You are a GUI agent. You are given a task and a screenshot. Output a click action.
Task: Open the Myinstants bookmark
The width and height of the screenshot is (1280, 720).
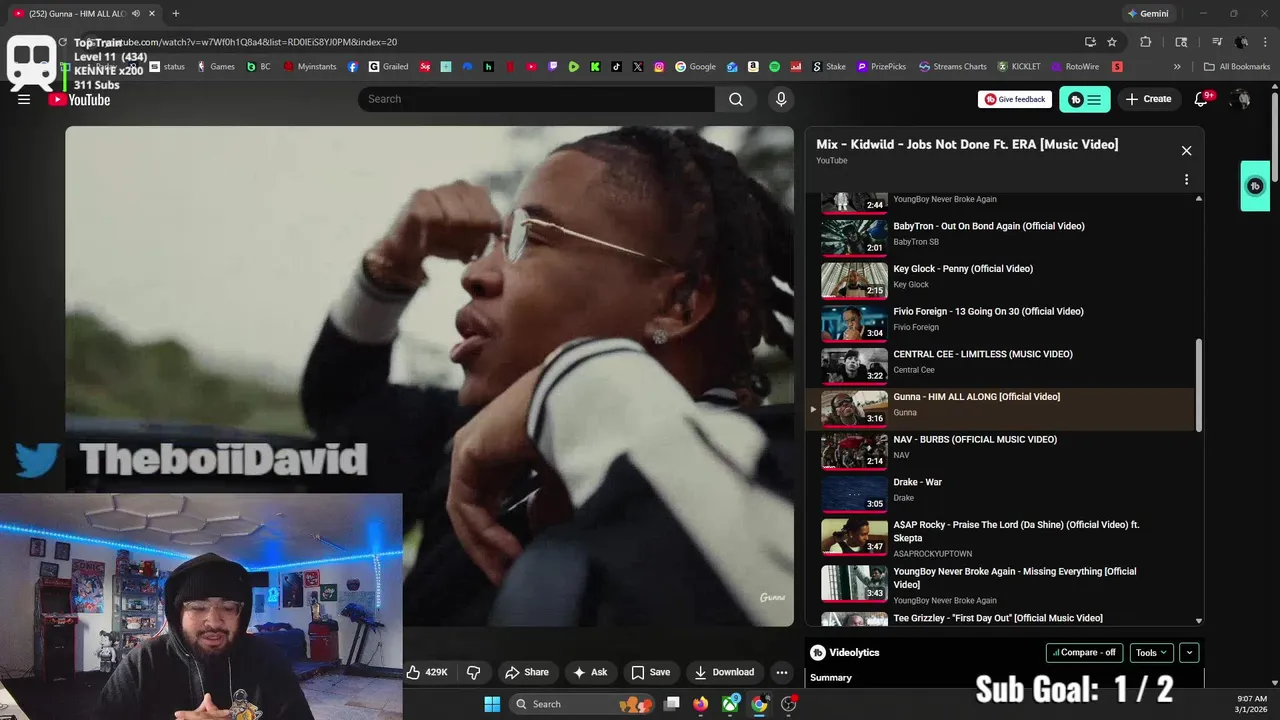[311, 67]
